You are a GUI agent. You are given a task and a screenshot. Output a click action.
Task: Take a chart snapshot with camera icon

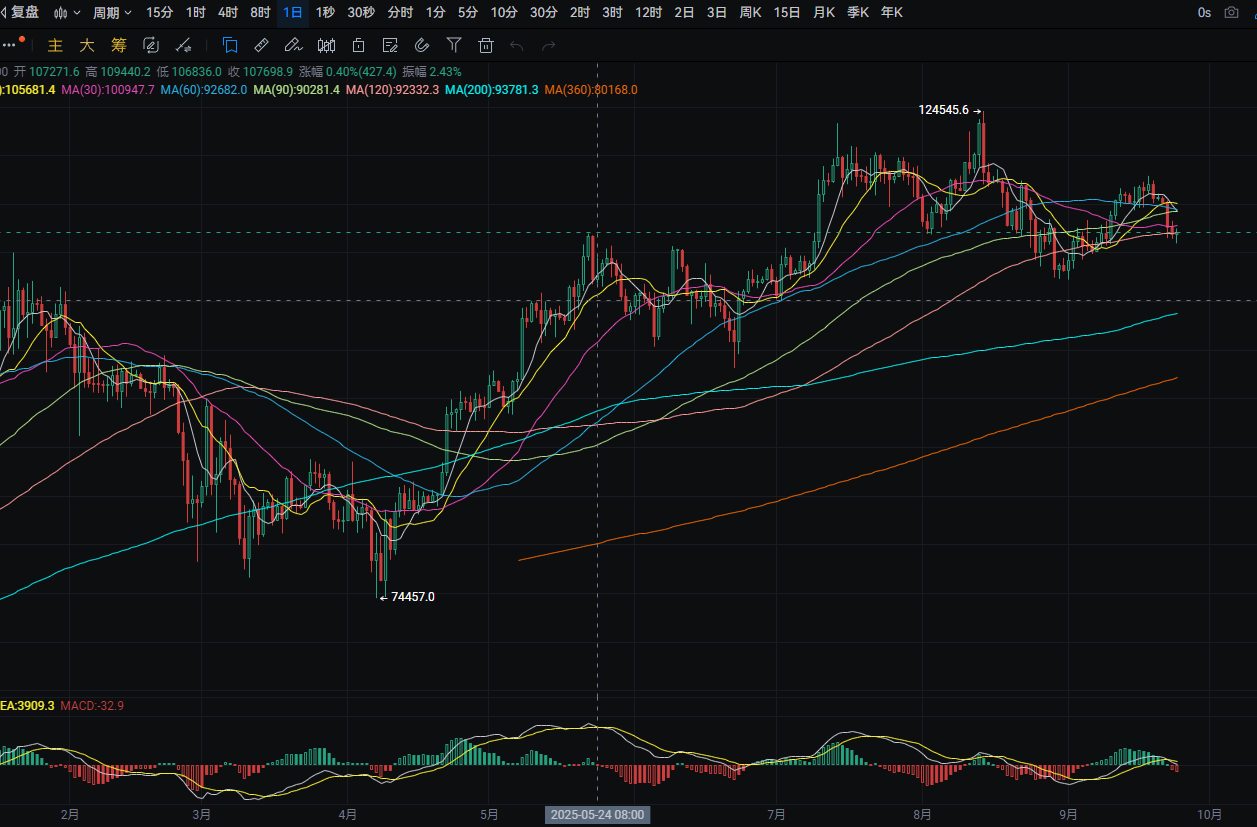click(x=1231, y=13)
